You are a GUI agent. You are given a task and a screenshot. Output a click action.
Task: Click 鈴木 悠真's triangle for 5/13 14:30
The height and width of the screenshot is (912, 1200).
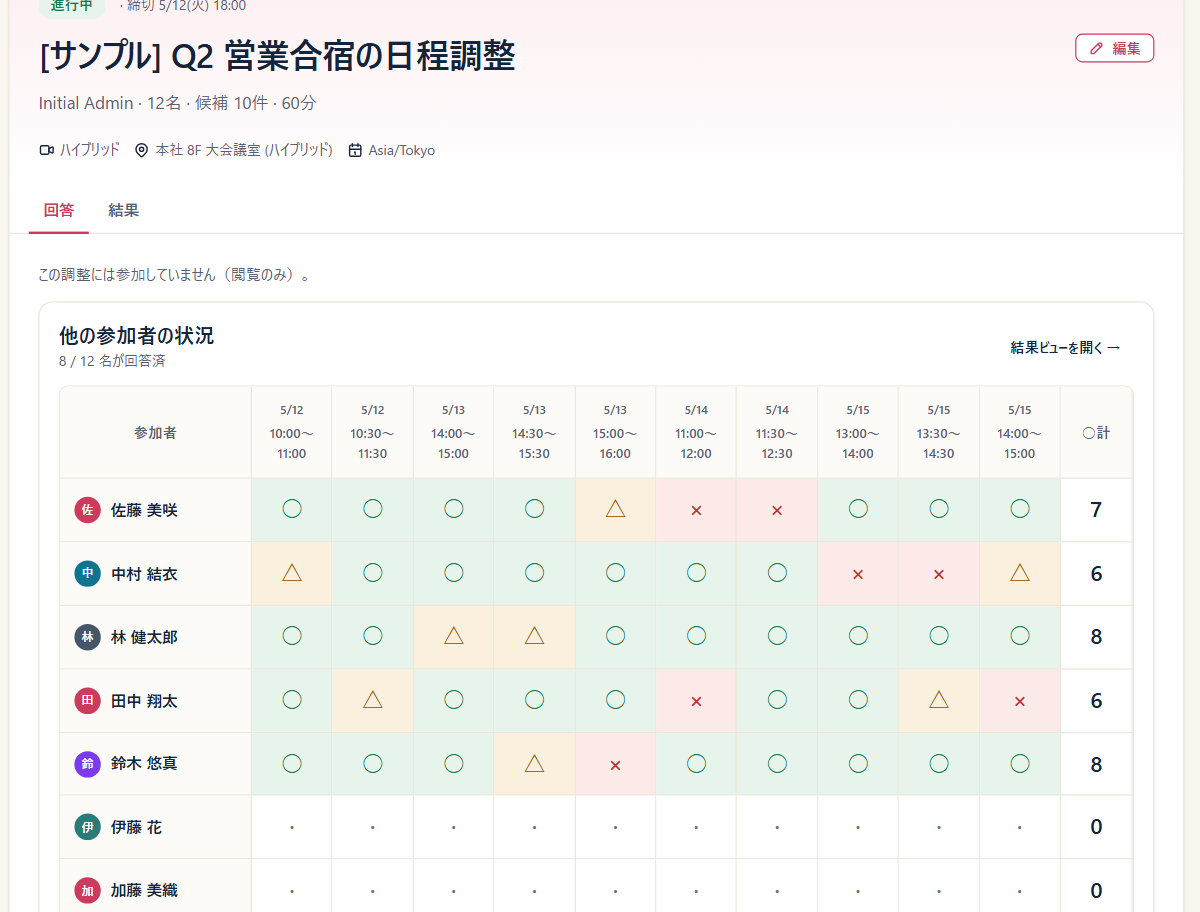click(x=534, y=764)
